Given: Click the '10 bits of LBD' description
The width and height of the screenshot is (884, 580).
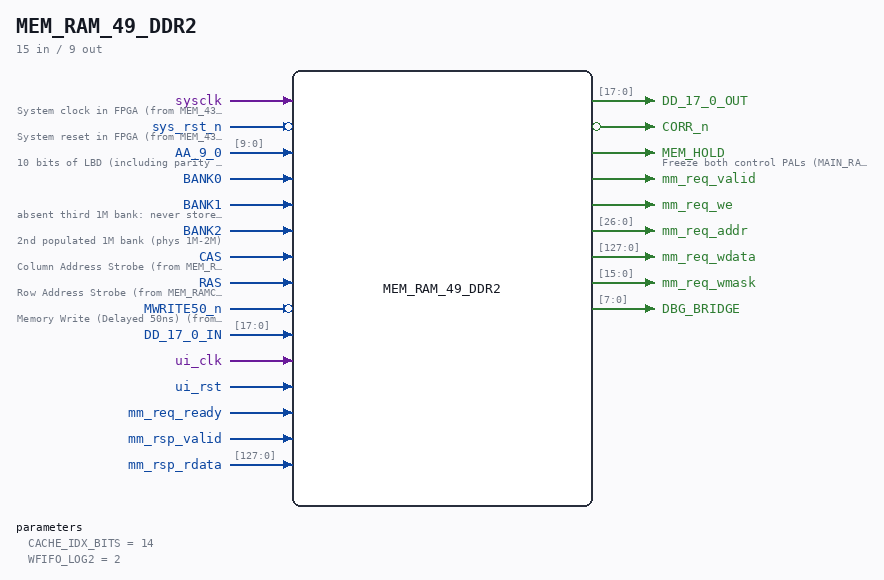Looking at the screenshot, I should (x=119, y=162).
